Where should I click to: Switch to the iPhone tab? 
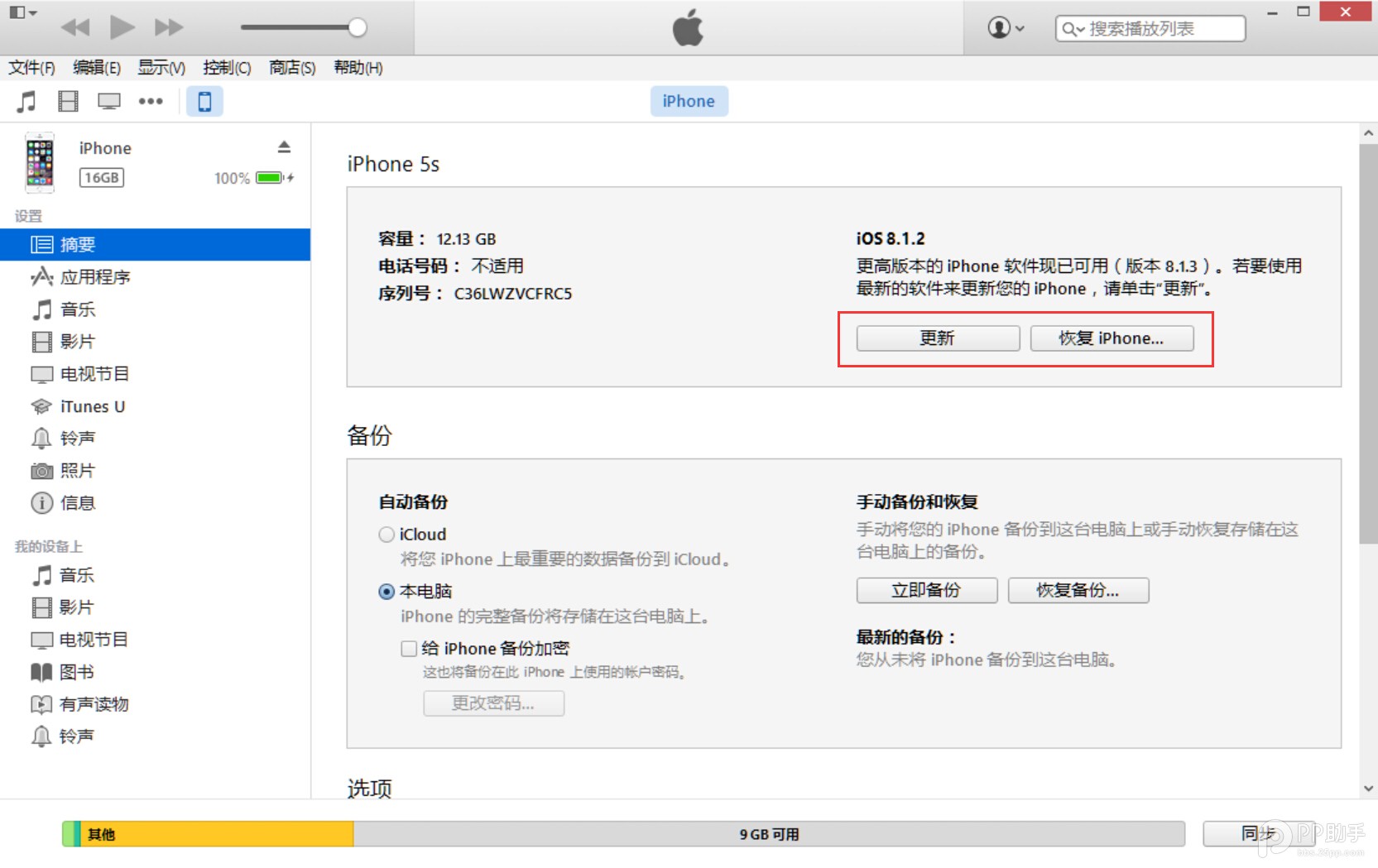pyautogui.click(x=689, y=101)
